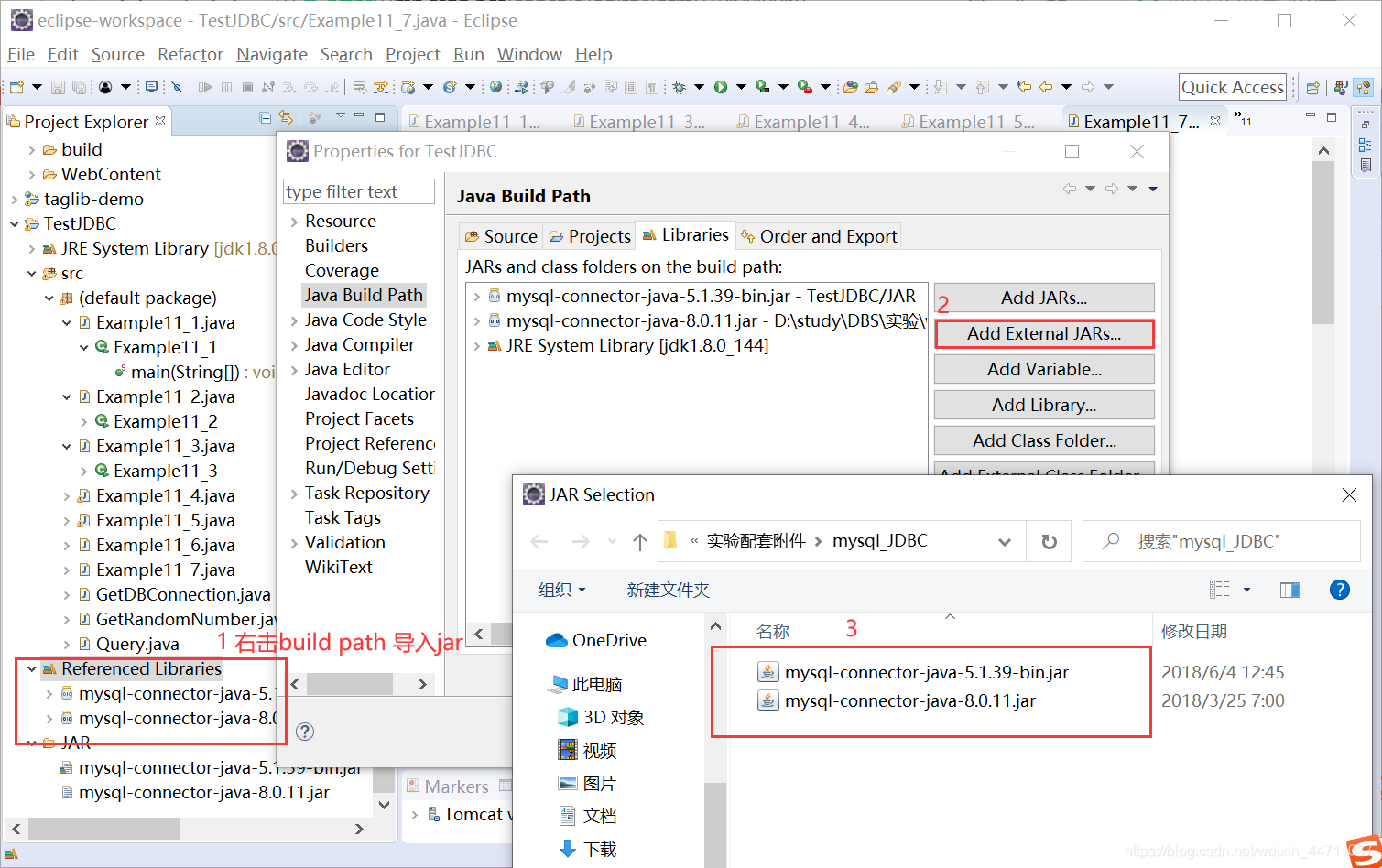Click the Add Class Folder... button

coord(1044,440)
